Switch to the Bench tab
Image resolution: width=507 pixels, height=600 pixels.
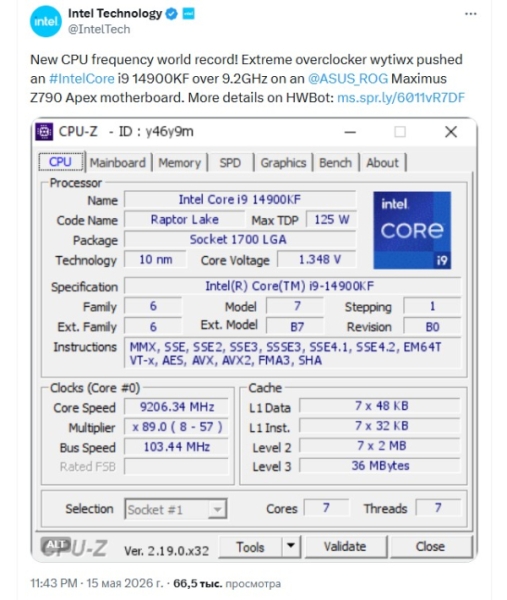click(335, 163)
